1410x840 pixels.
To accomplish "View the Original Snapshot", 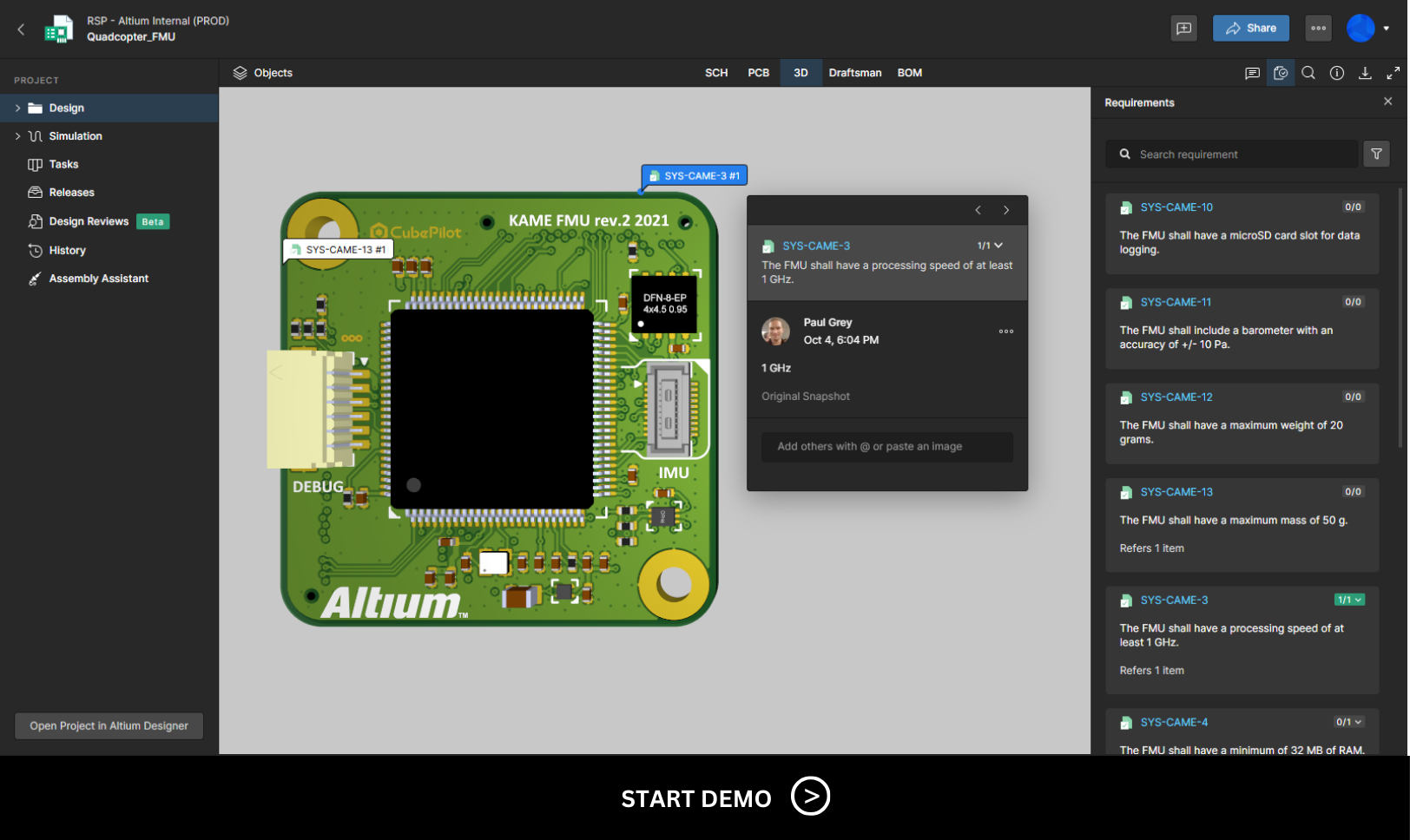I will pos(806,397).
